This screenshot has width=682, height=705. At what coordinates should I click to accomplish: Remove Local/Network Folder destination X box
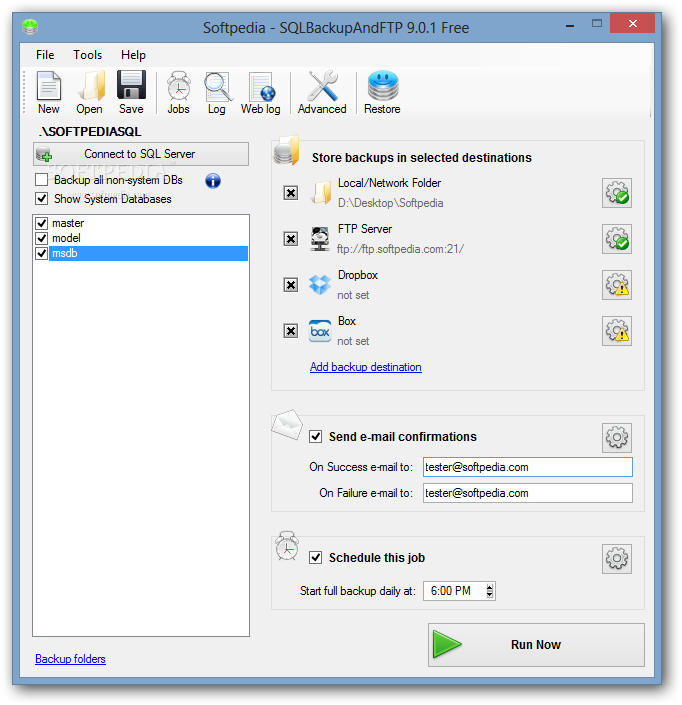(x=291, y=193)
